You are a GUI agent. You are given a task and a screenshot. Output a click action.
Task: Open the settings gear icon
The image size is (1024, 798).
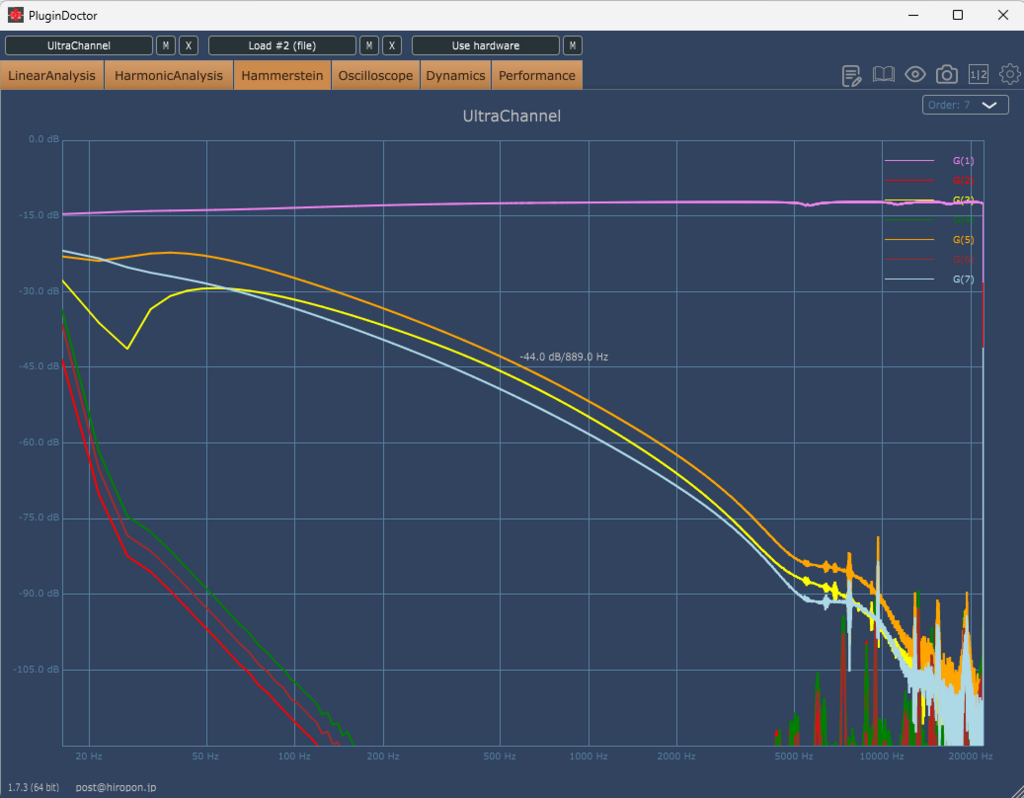[1010, 74]
